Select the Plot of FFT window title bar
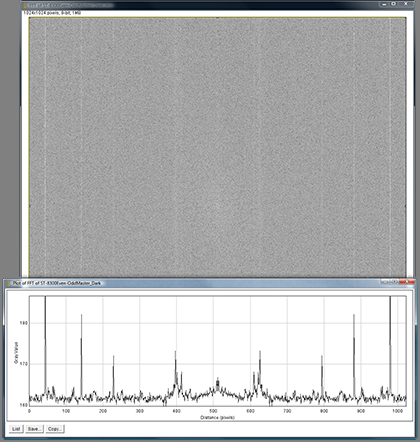The image size is (420, 442). tap(210, 283)
